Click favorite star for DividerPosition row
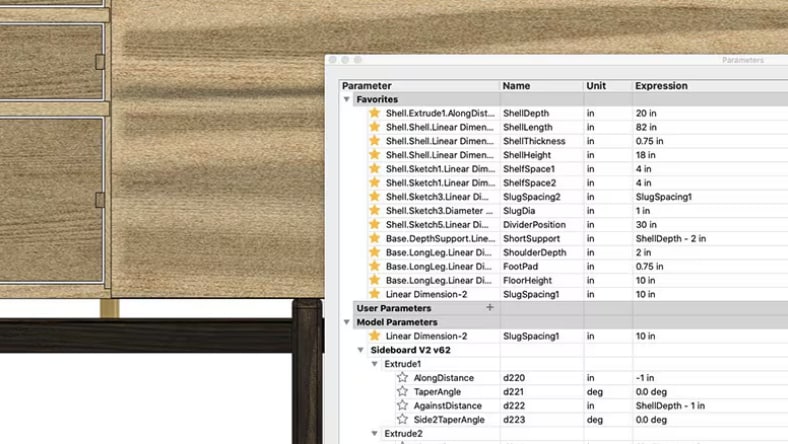The height and width of the screenshot is (444, 788). [375, 225]
